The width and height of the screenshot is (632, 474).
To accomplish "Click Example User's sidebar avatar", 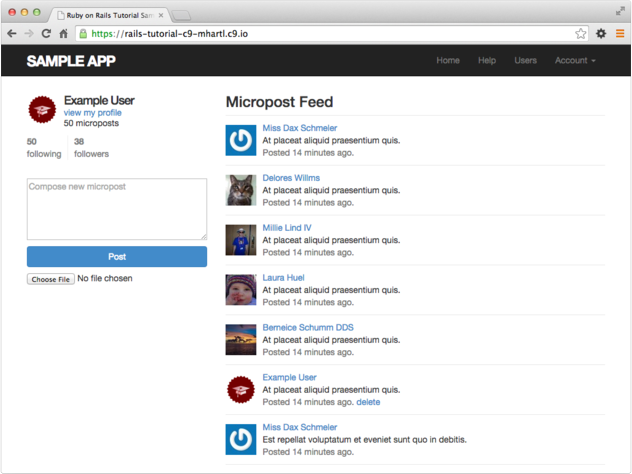I will pyautogui.click(x=42, y=110).
